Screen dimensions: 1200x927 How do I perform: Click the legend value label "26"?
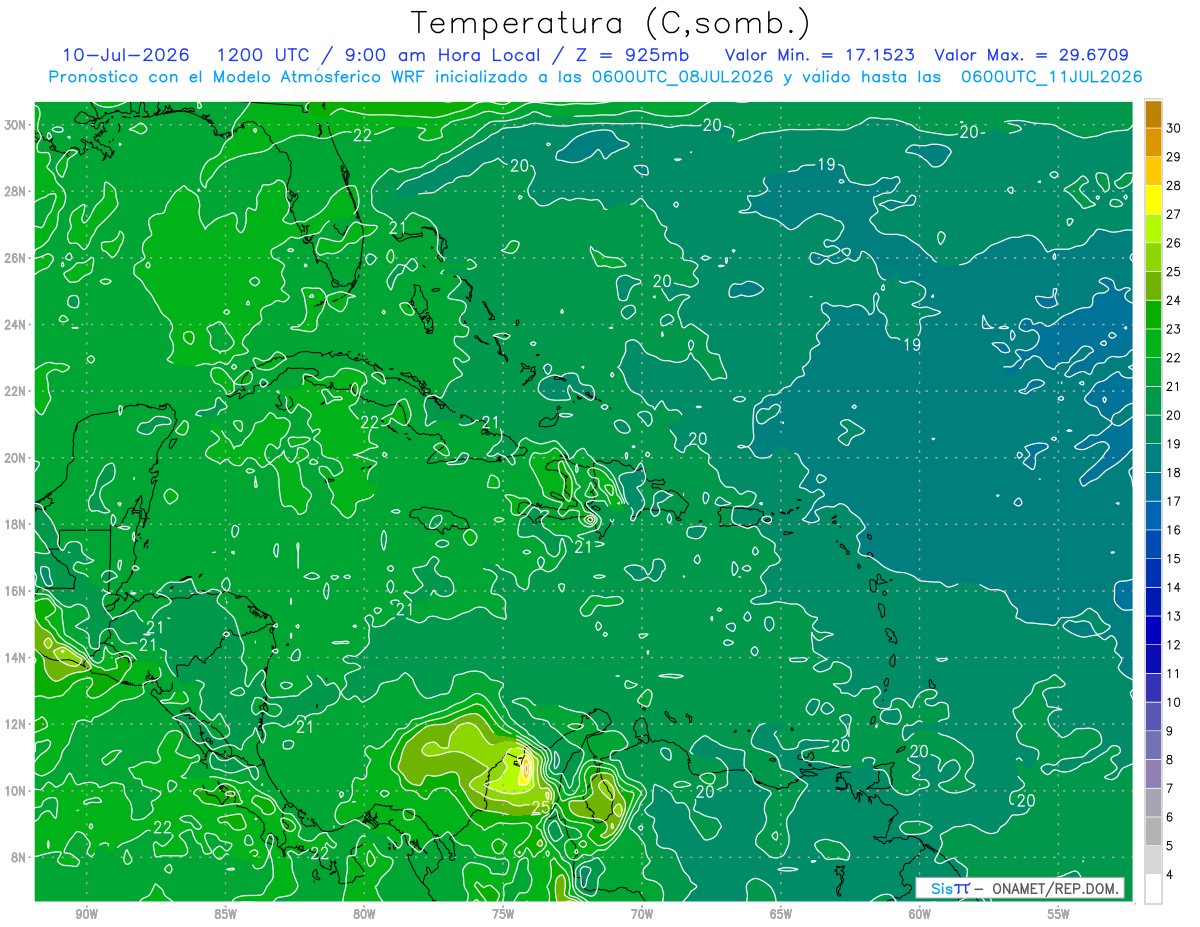pyautogui.click(x=1175, y=242)
